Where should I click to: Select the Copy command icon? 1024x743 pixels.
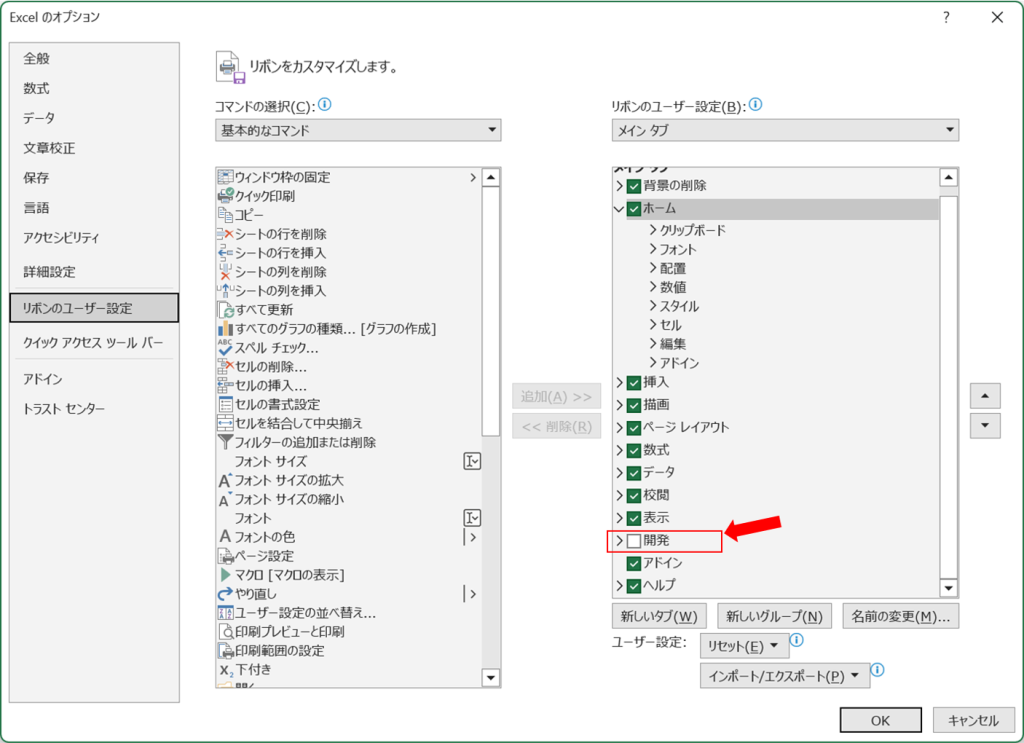225,215
